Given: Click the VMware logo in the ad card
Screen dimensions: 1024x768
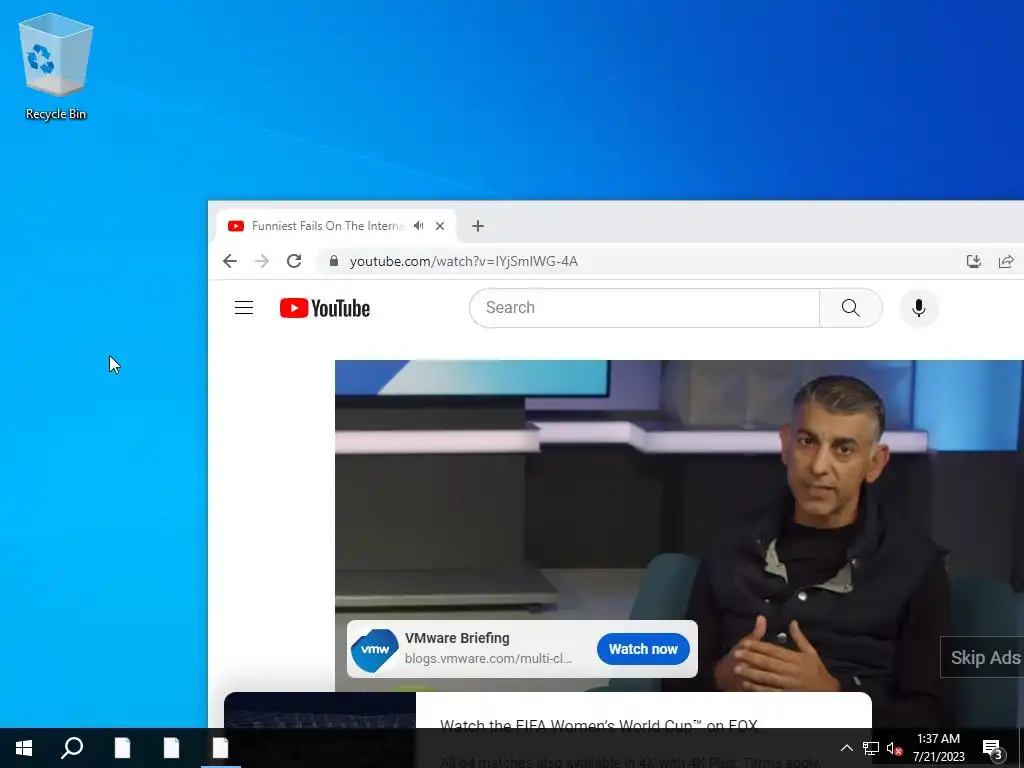Looking at the screenshot, I should pyautogui.click(x=375, y=649).
